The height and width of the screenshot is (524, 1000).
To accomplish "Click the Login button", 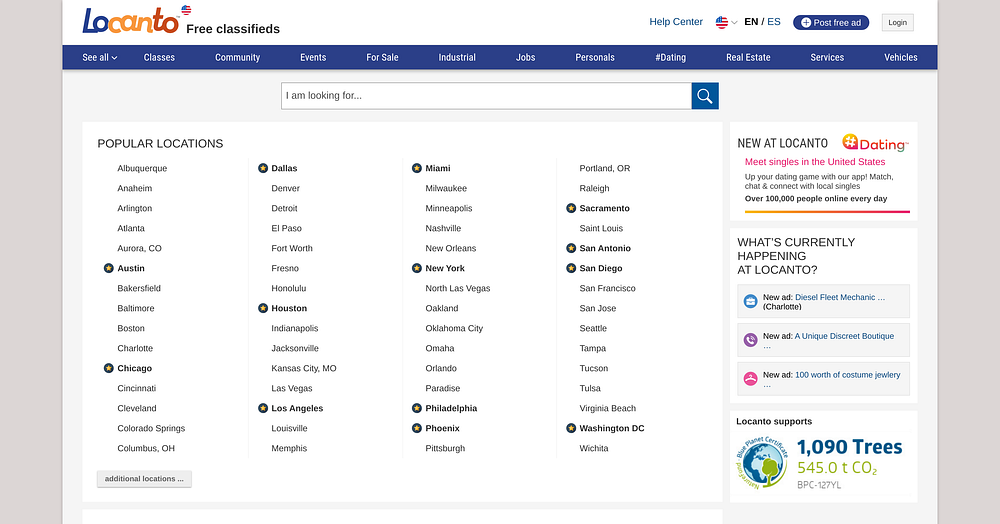I will 897,22.
